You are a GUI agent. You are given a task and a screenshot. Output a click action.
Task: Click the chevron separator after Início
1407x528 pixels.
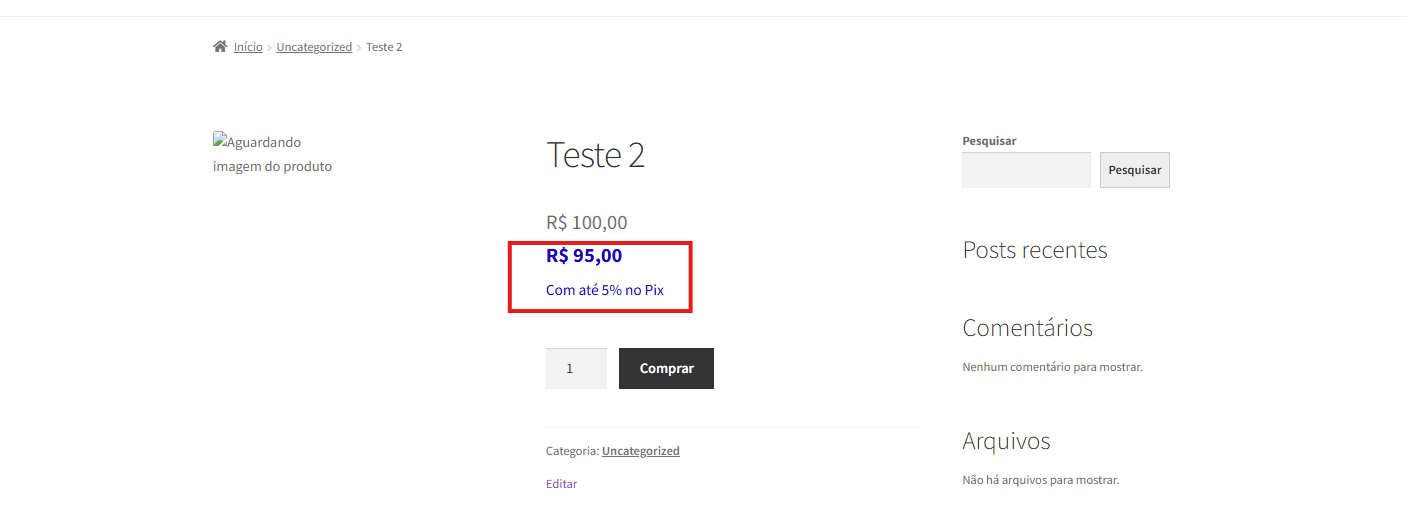(x=270, y=47)
